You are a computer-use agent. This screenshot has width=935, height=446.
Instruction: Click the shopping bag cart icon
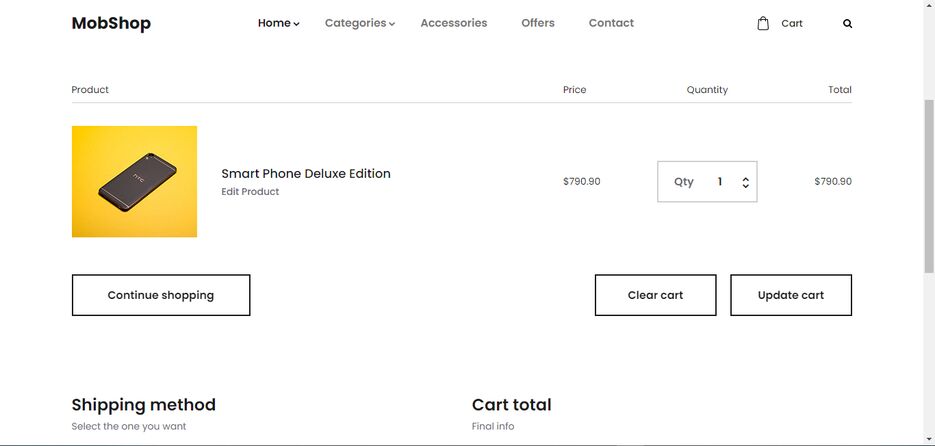(763, 23)
